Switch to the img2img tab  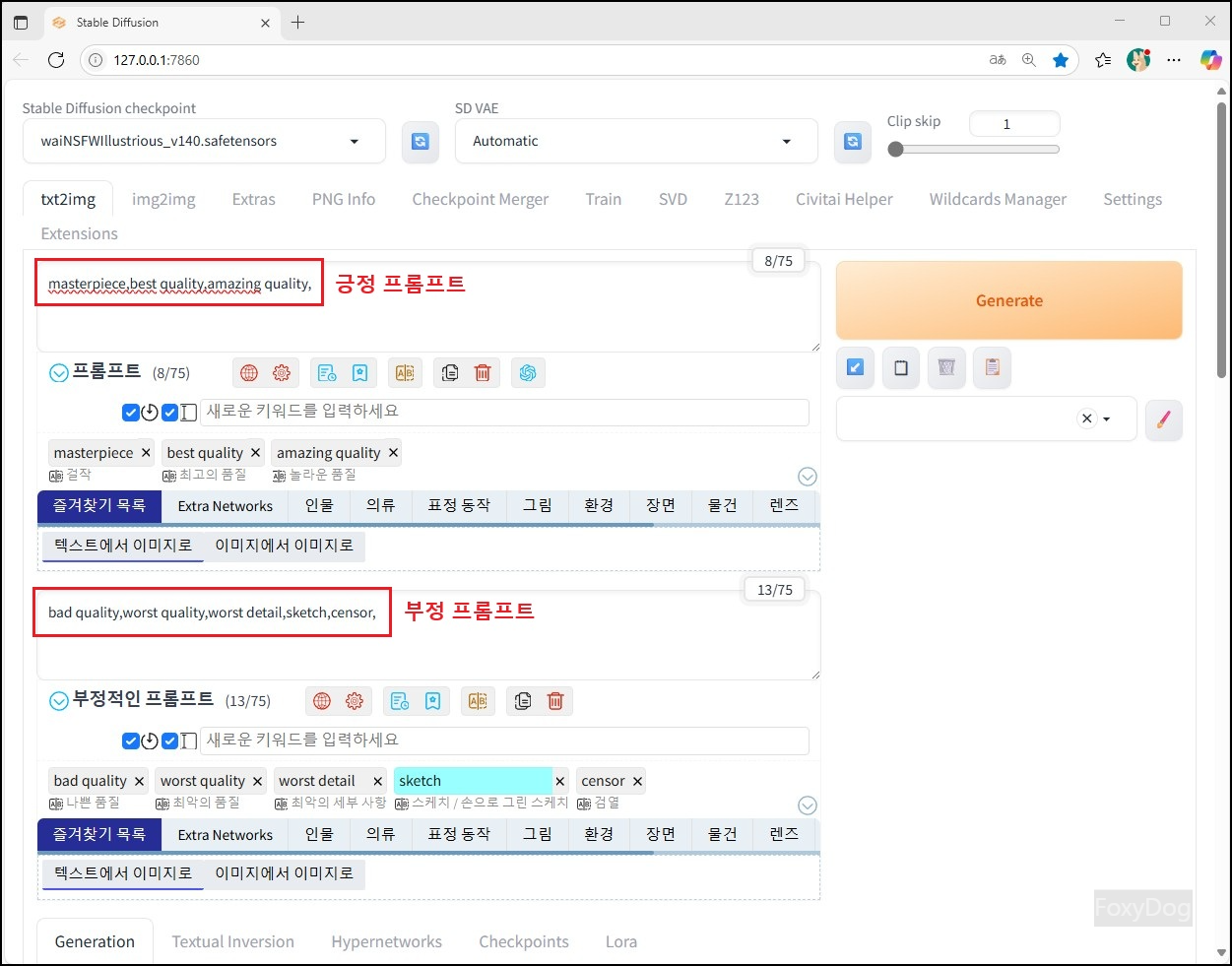click(x=163, y=199)
